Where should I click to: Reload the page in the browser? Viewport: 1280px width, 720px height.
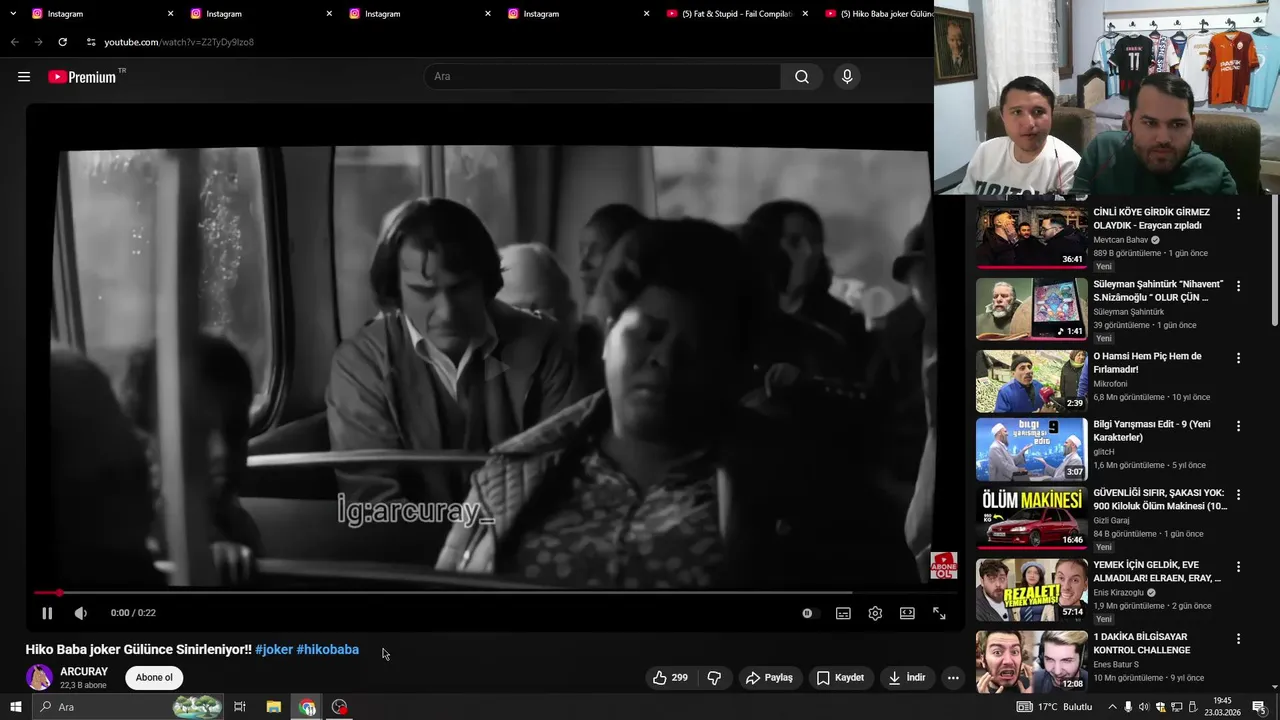[x=62, y=42]
